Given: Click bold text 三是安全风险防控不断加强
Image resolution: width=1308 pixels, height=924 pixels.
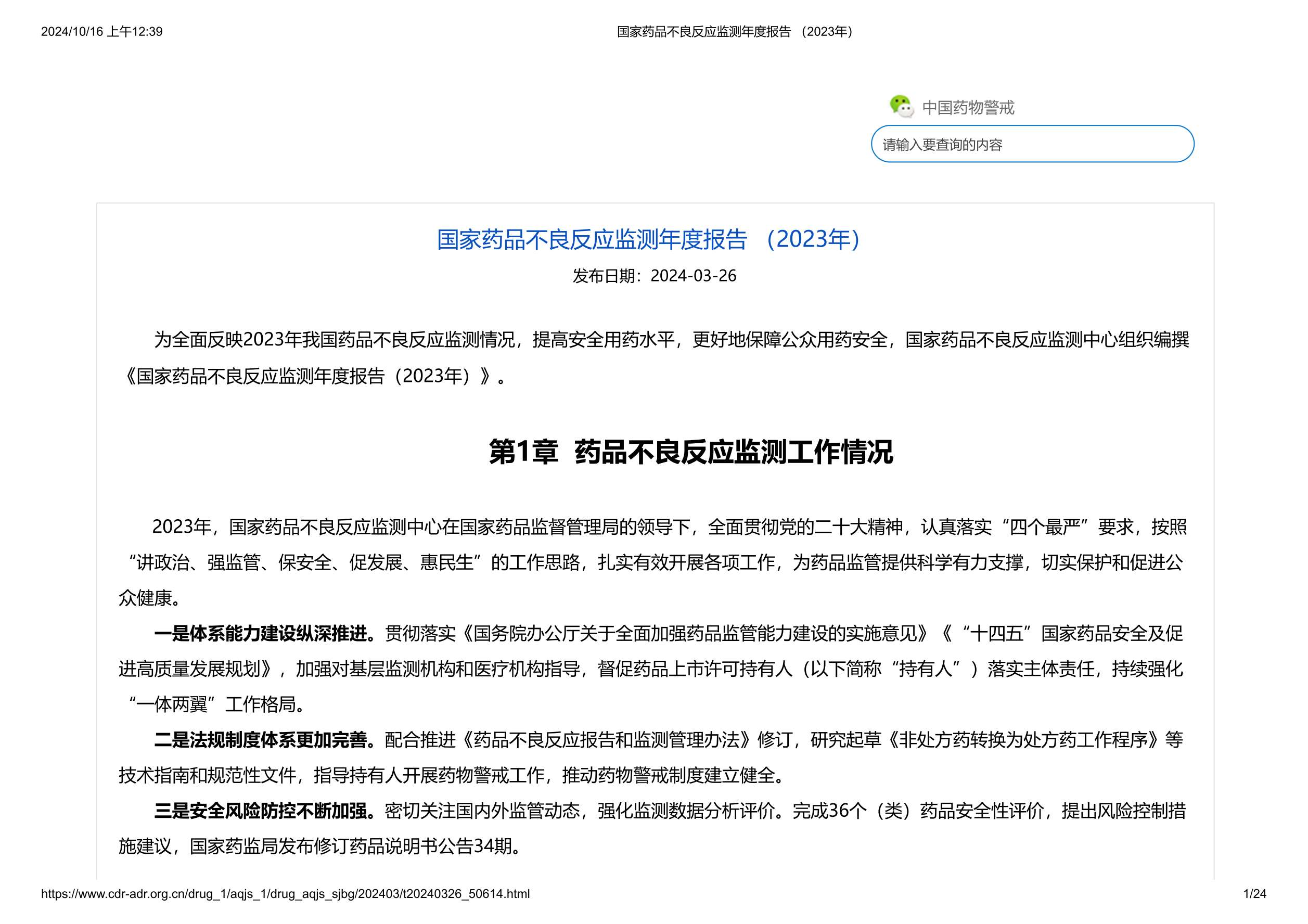Looking at the screenshot, I should tap(264, 811).
